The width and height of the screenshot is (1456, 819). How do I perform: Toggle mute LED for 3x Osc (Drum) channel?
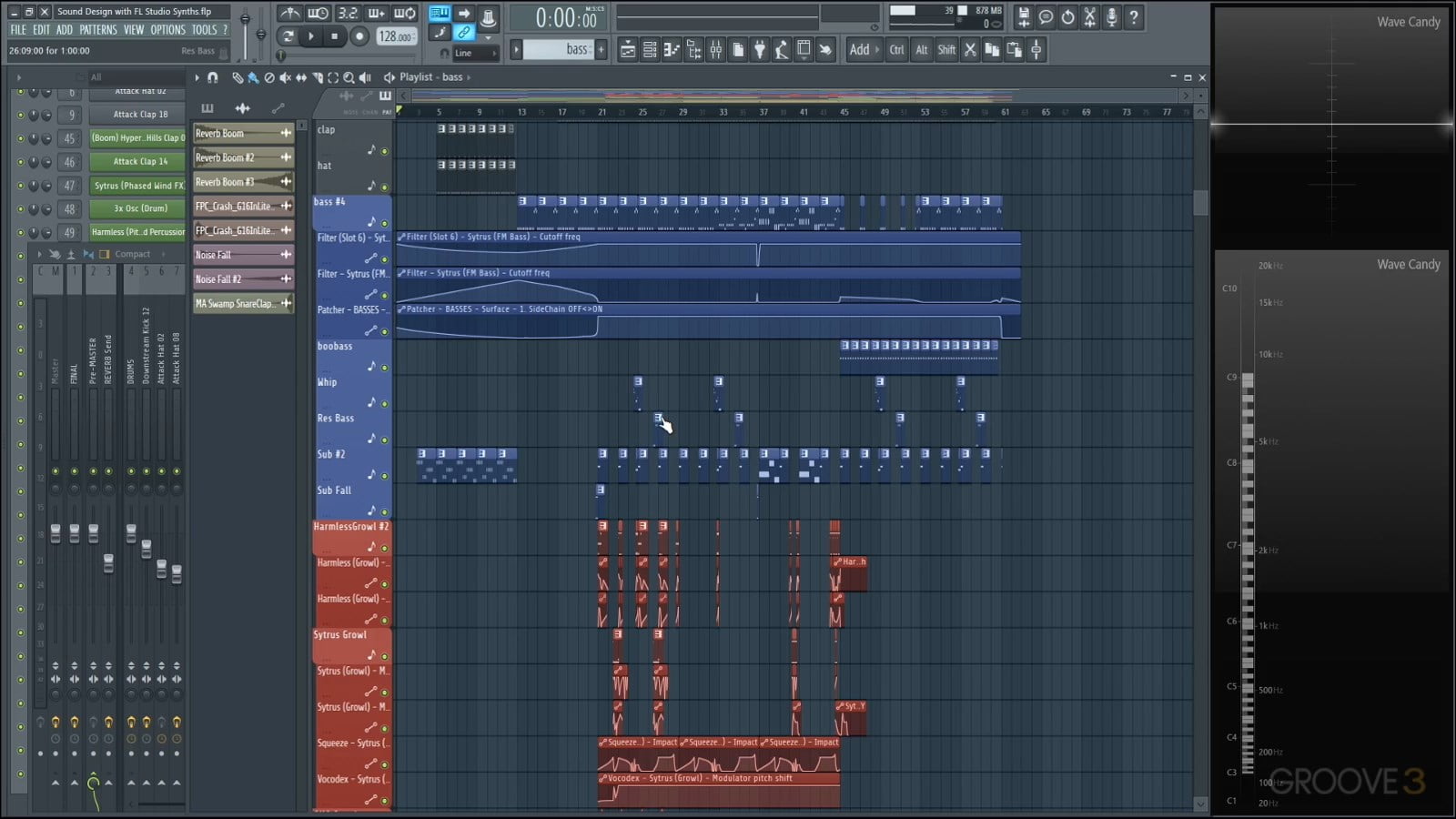click(21, 208)
